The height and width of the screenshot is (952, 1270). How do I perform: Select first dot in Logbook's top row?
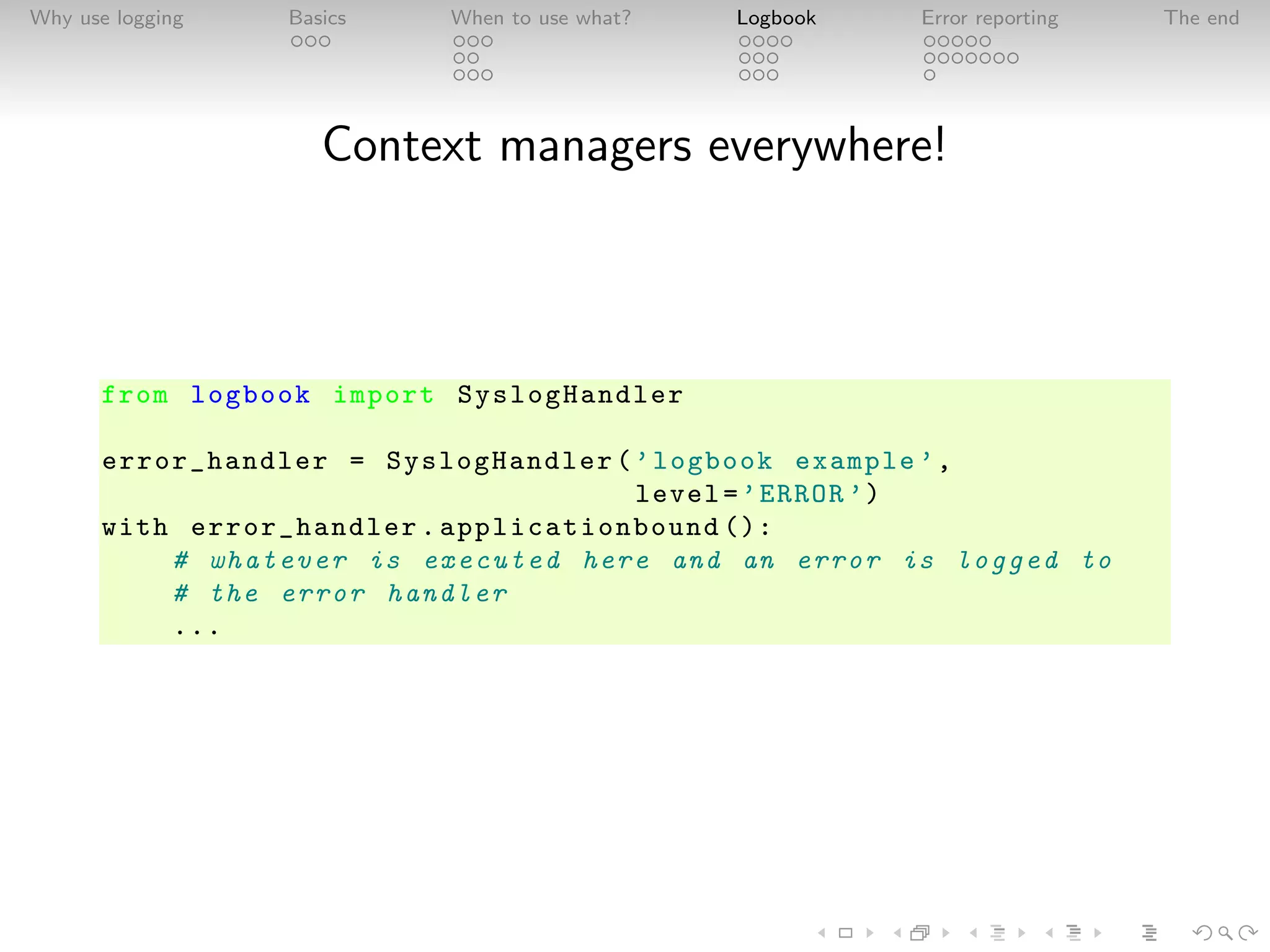point(745,42)
